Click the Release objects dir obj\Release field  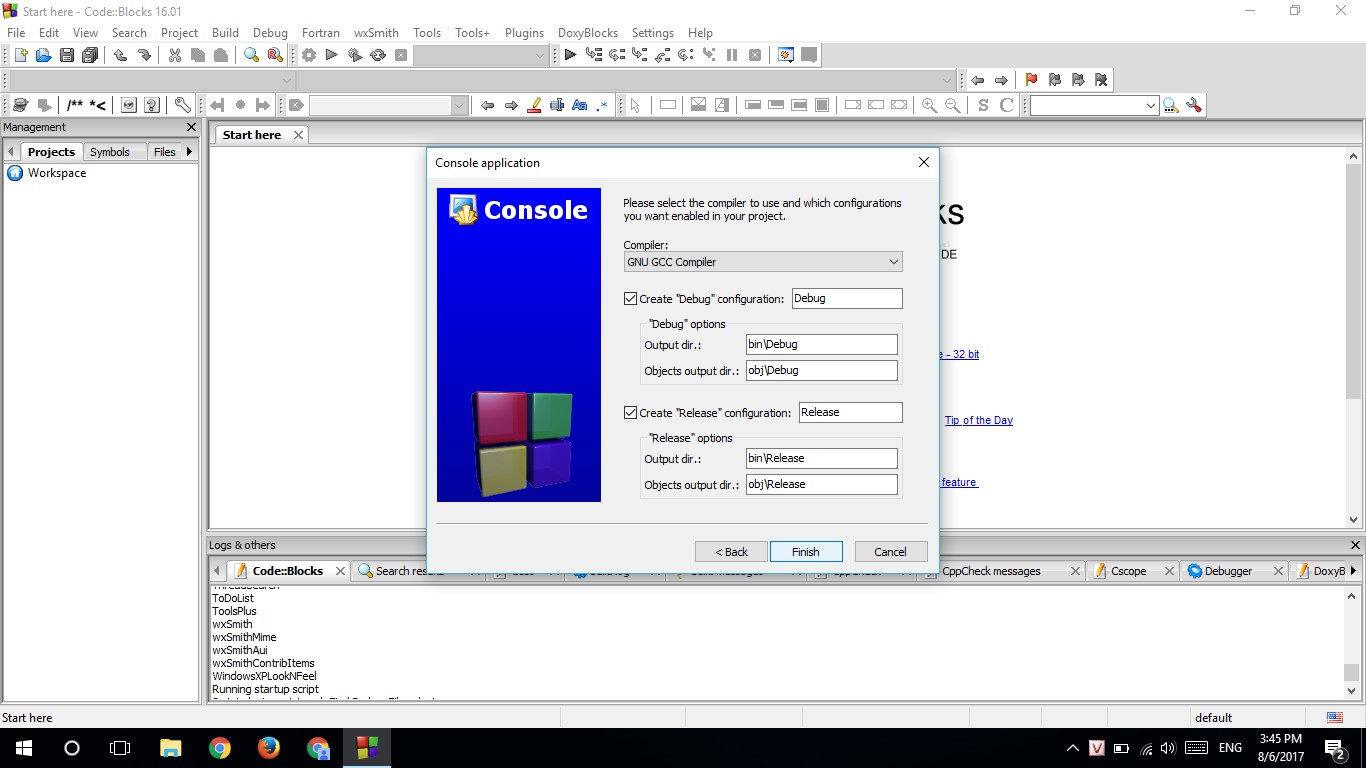822,484
